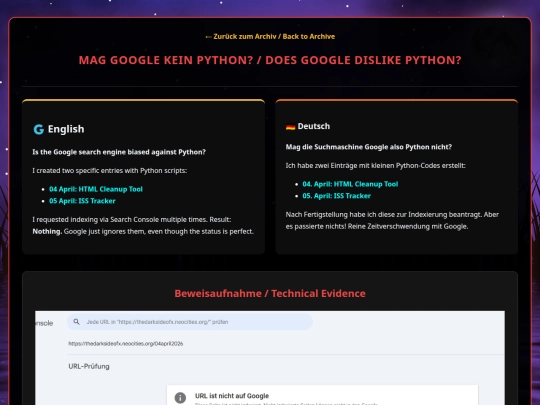Click 'Ich habe zwei Einträge mit kleinen Python-Codes erstellt'
The height and width of the screenshot is (405, 540).
click(x=375, y=166)
